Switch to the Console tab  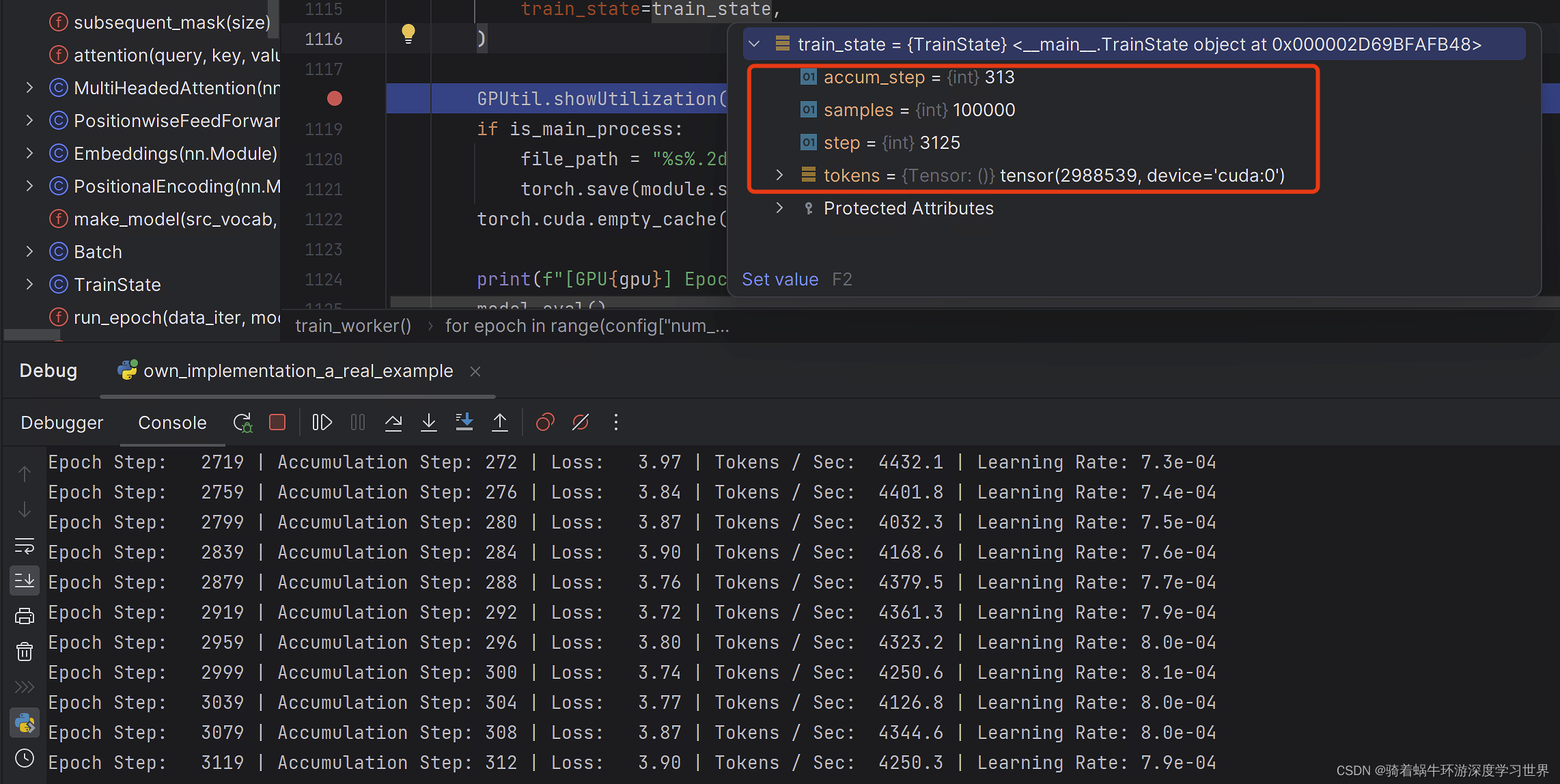click(172, 423)
